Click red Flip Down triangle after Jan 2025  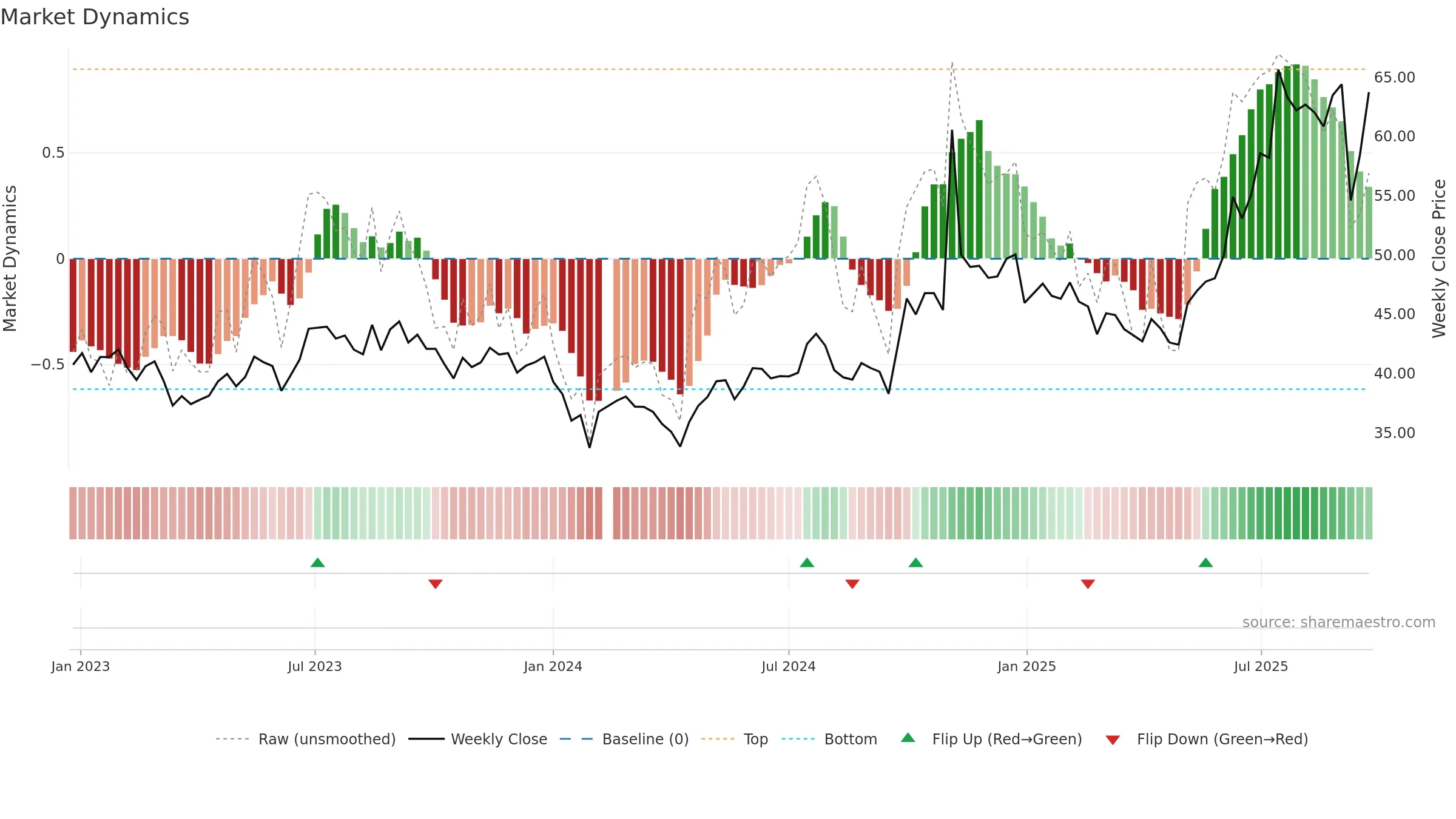[1088, 584]
